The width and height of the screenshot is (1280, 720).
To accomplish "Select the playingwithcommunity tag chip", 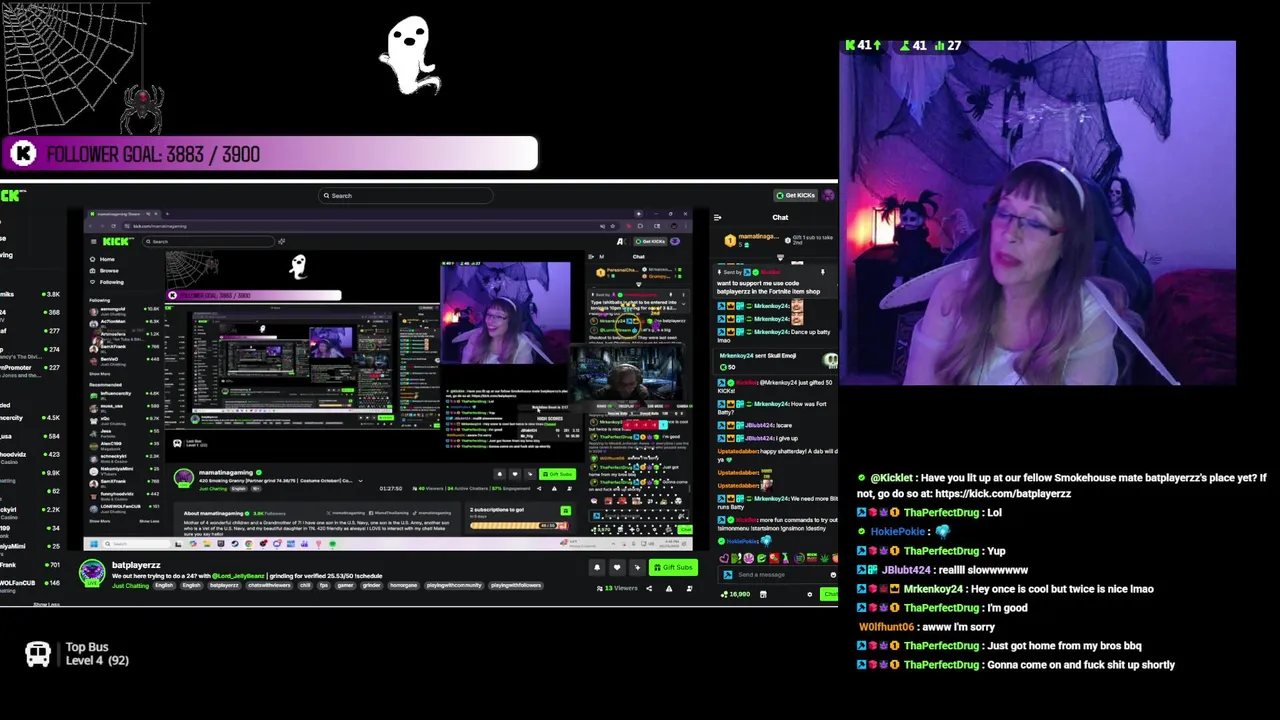I will coord(453,585).
